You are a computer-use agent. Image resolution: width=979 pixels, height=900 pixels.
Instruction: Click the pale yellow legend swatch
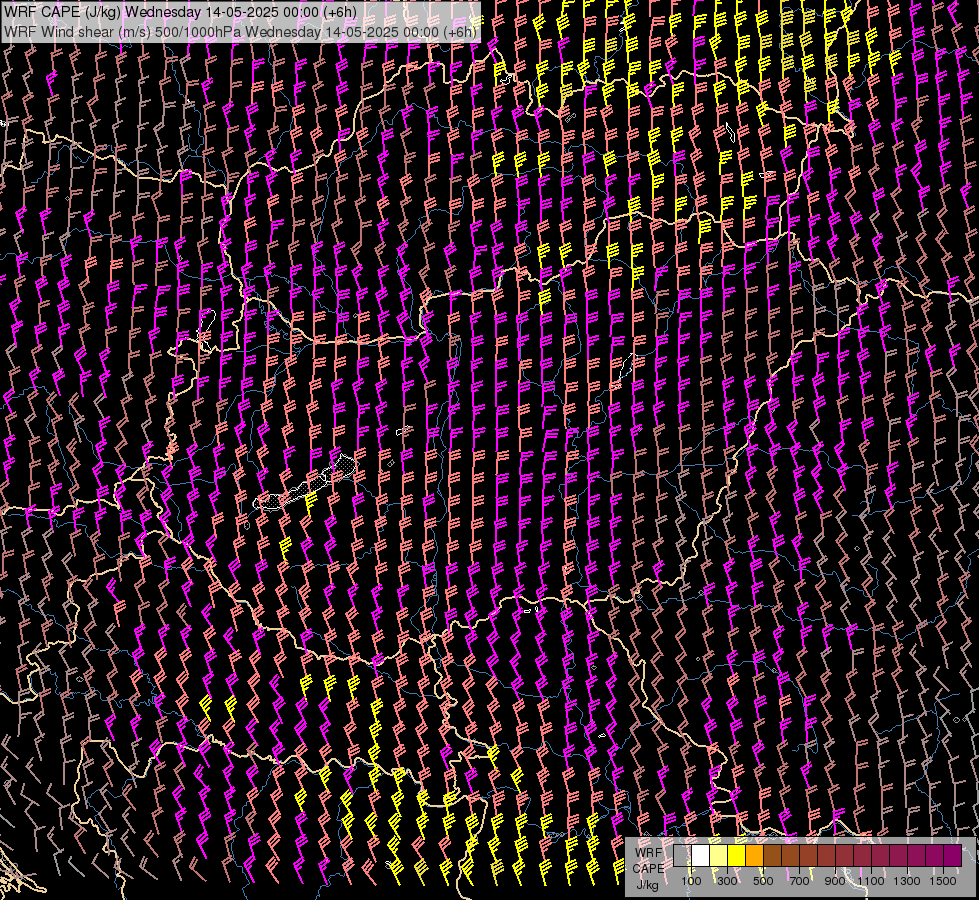pyautogui.click(x=719, y=855)
